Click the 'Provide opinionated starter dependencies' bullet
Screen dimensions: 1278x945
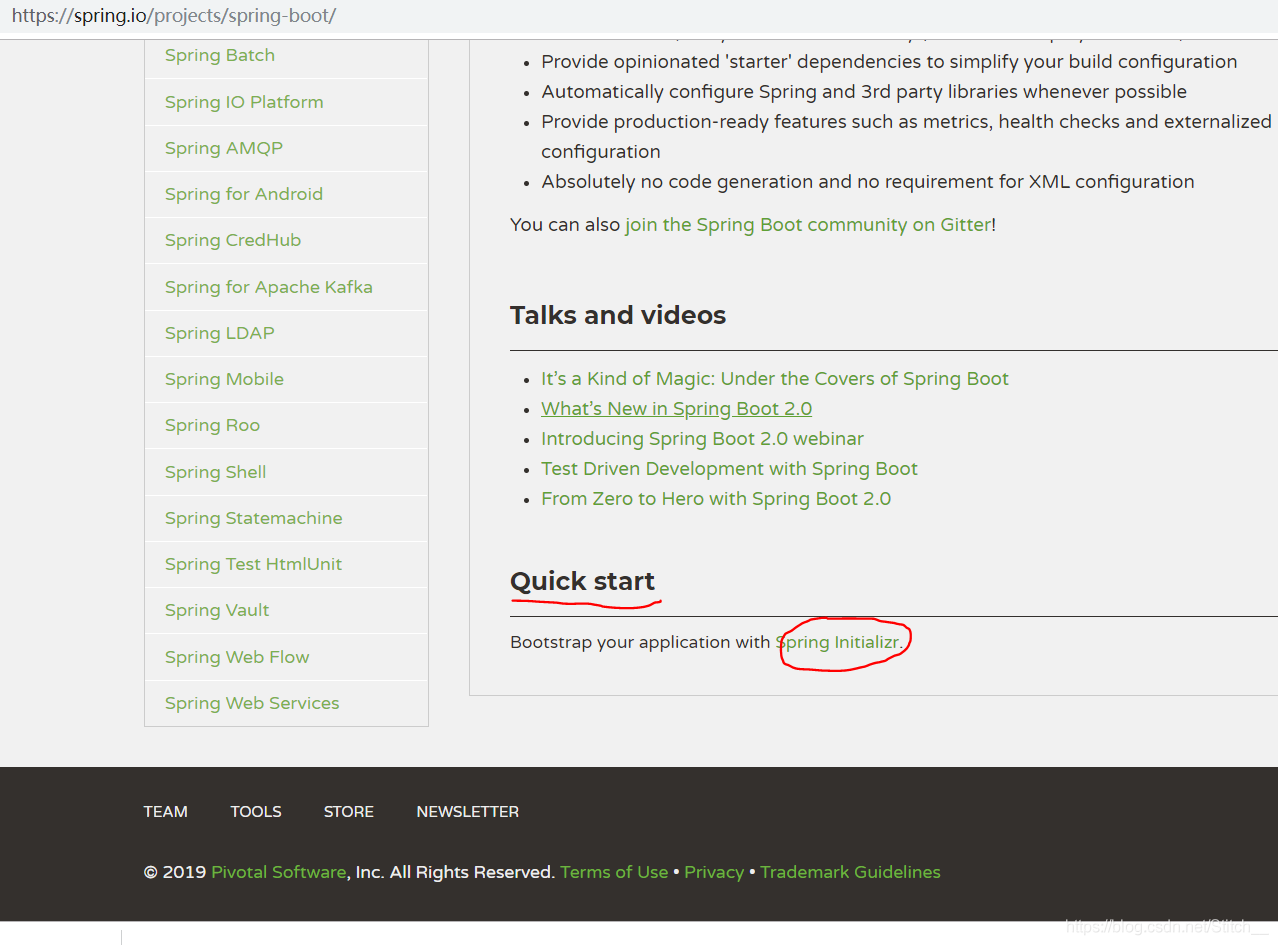[x=889, y=62]
